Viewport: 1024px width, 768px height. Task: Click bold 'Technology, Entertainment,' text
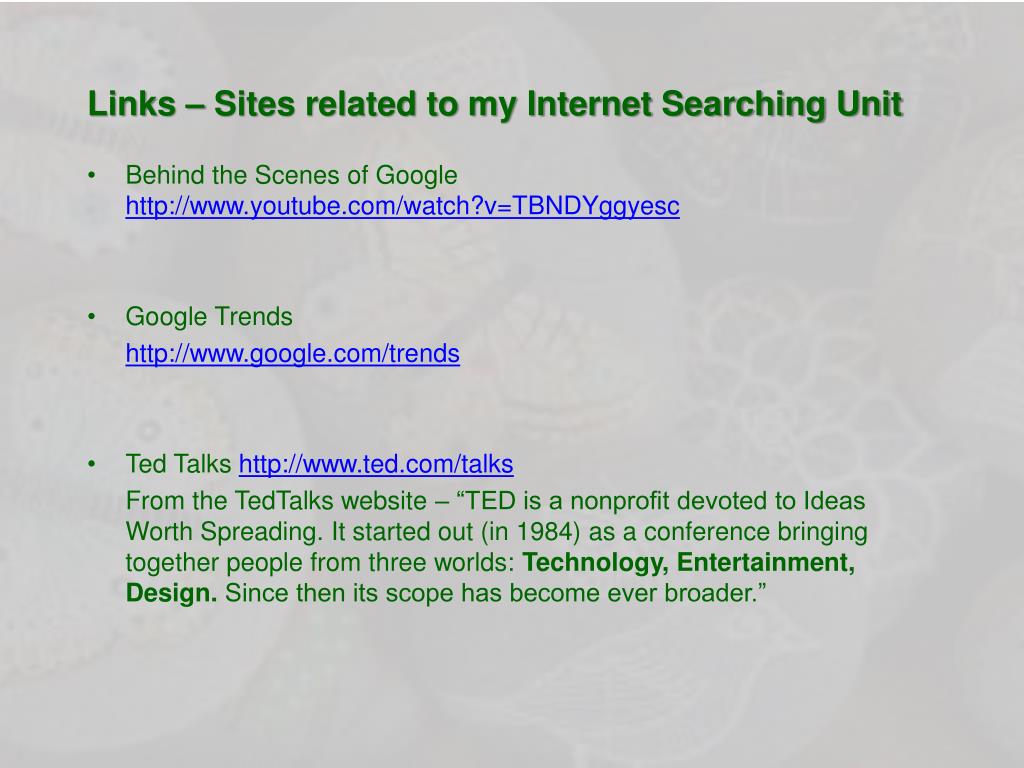click(689, 562)
